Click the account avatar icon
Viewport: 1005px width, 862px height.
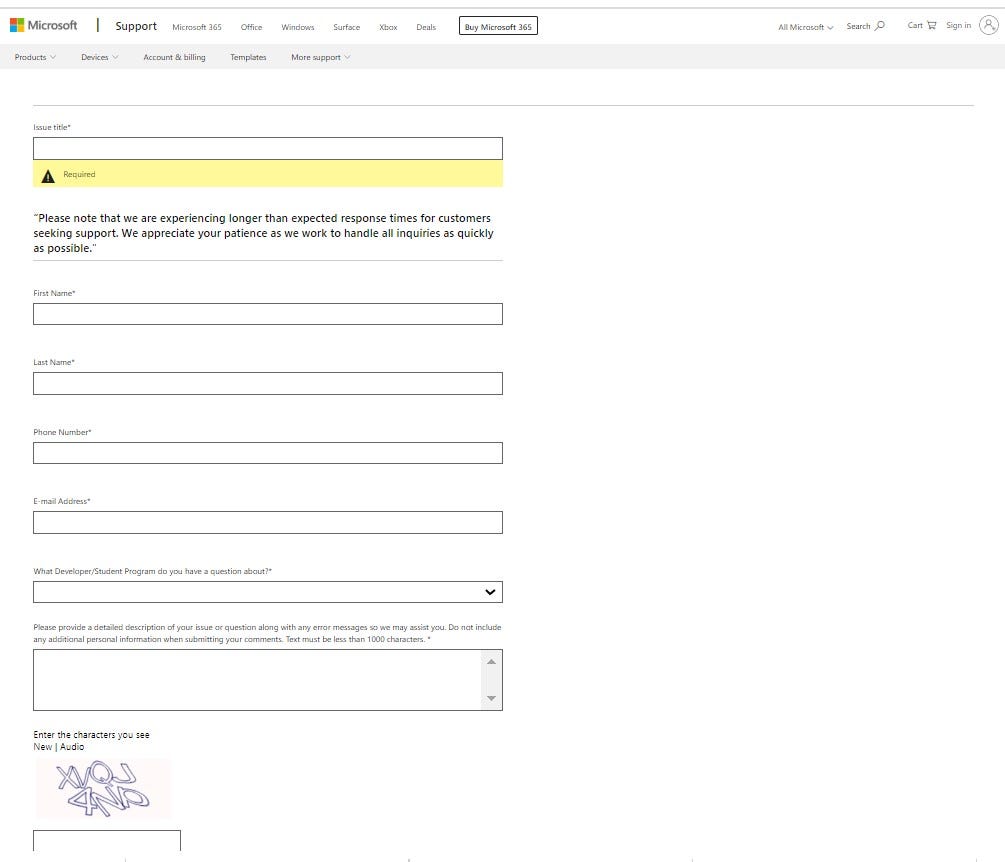(x=988, y=26)
